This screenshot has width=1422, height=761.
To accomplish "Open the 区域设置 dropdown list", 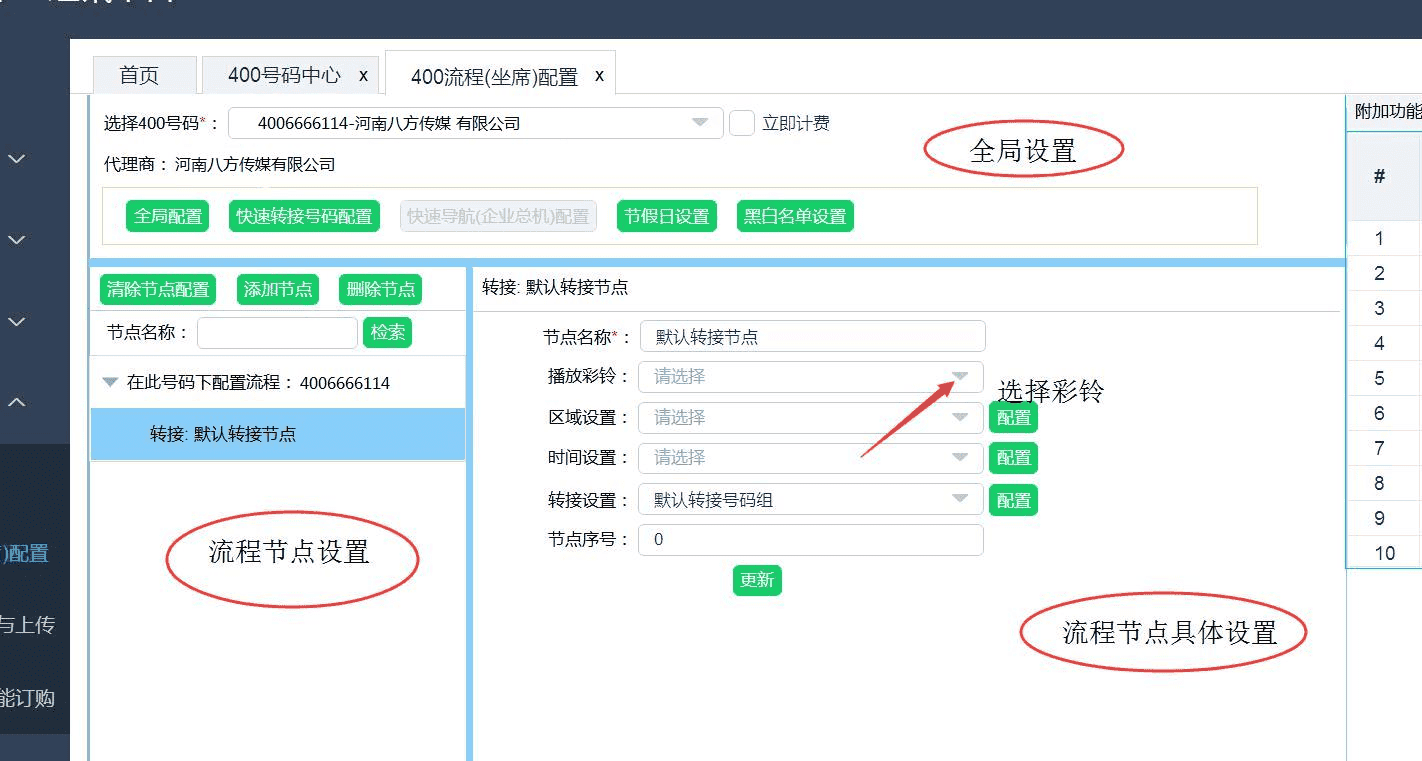I will pyautogui.click(x=960, y=417).
